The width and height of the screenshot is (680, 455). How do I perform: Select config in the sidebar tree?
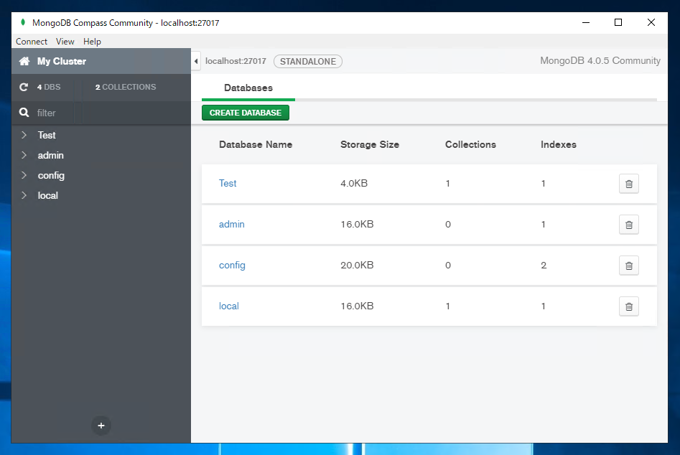coord(51,176)
